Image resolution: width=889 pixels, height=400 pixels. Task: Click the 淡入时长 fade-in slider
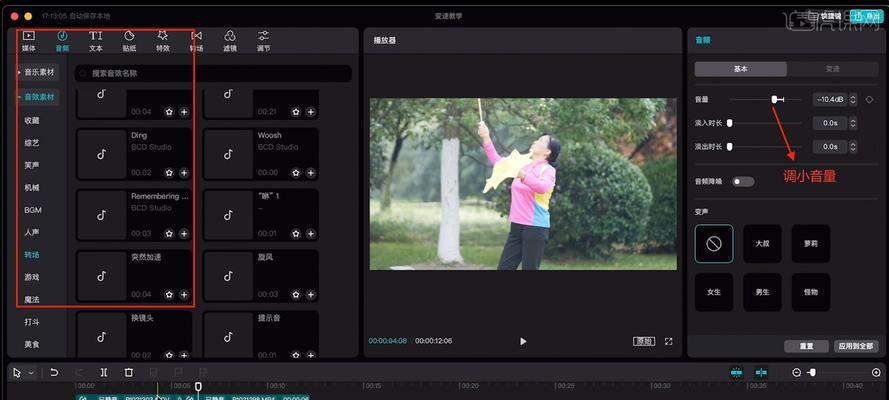tap(765, 123)
